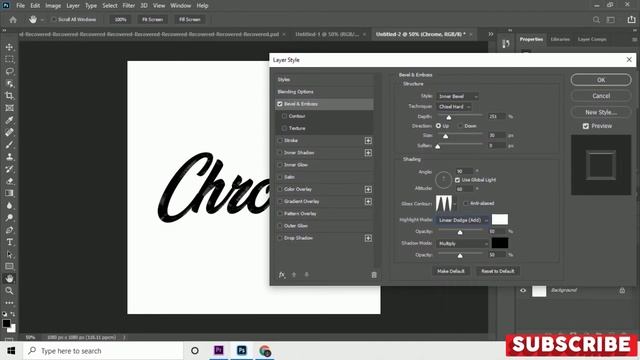
Task: Open the Filter menu
Action: (x=129, y=6)
